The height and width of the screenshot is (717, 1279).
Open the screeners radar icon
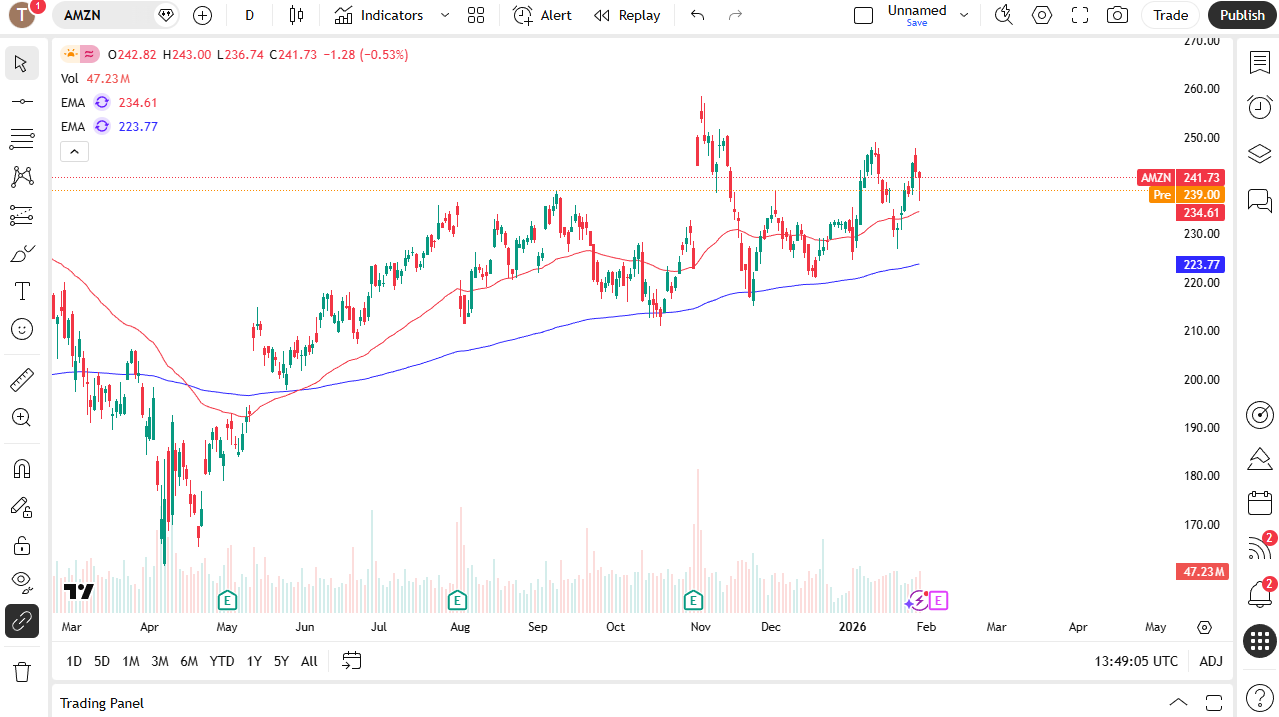pos(1259,414)
